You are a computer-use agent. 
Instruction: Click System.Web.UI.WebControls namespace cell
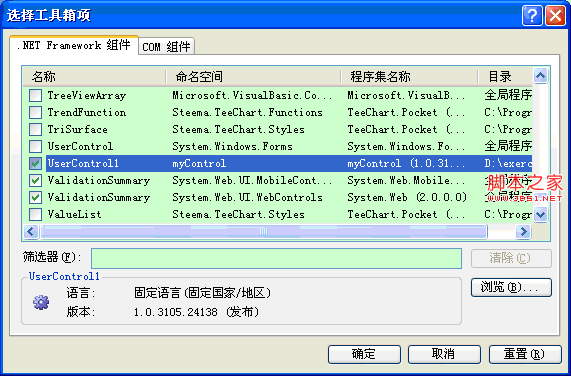click(247, 197)
